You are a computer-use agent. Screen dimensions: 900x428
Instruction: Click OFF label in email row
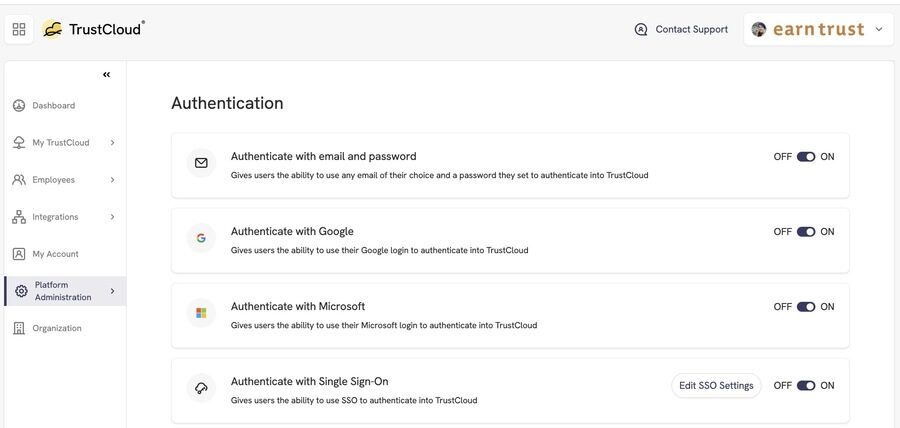click(x=782, y=157)
